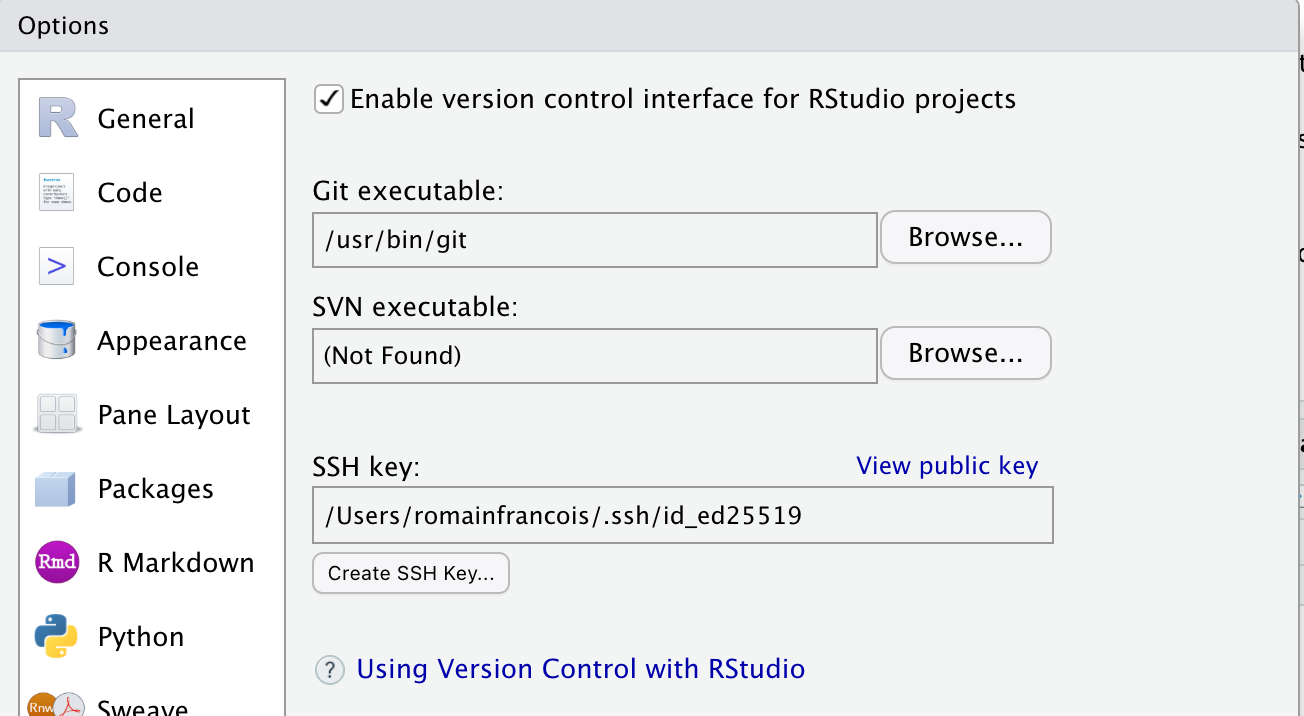Click Browse next to SVN executable

point(964,353)
